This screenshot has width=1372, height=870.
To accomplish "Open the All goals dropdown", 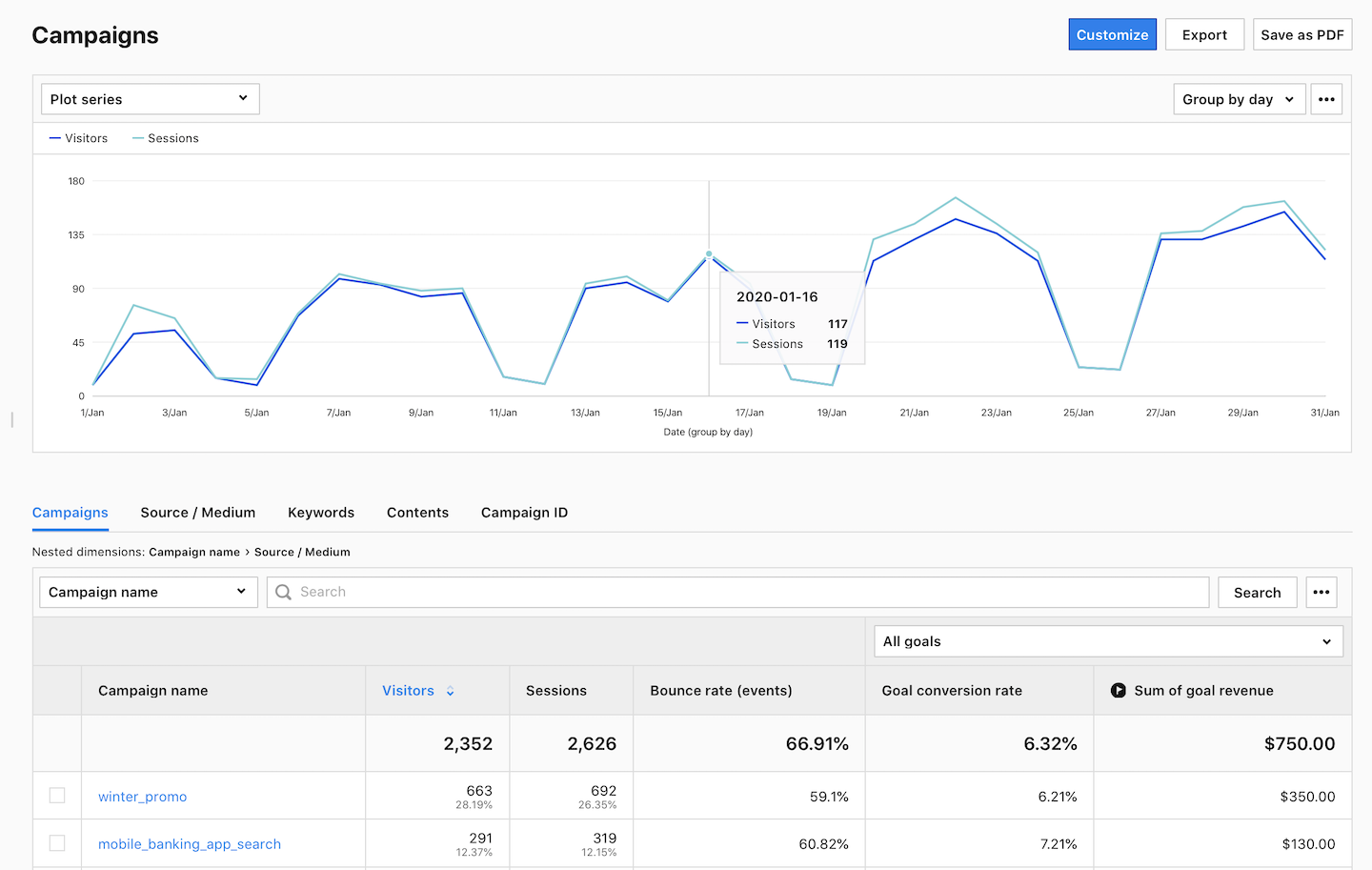I will 1108,641.
